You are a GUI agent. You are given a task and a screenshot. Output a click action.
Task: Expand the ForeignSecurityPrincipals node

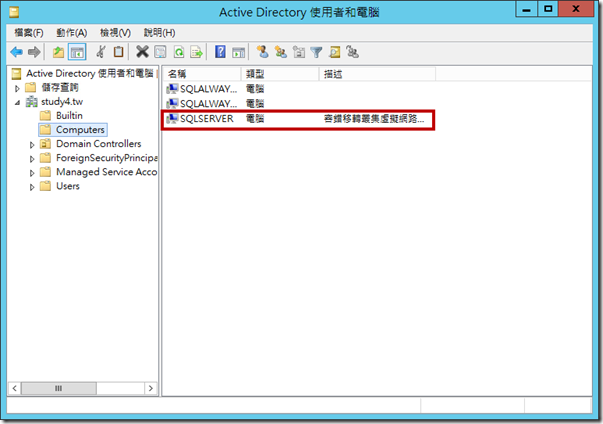click(32, 159)
